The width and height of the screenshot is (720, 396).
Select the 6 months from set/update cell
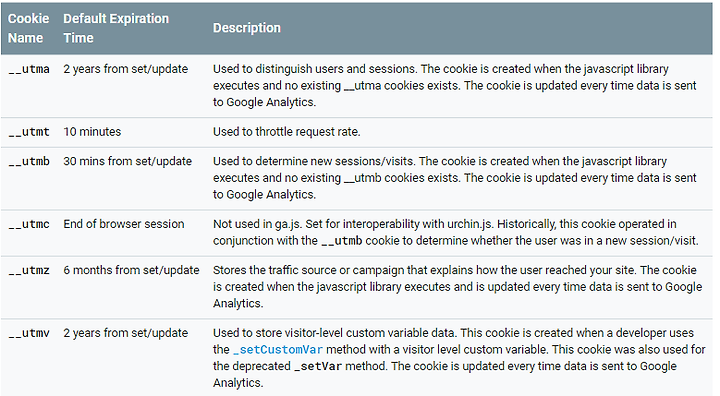point(131,270)
